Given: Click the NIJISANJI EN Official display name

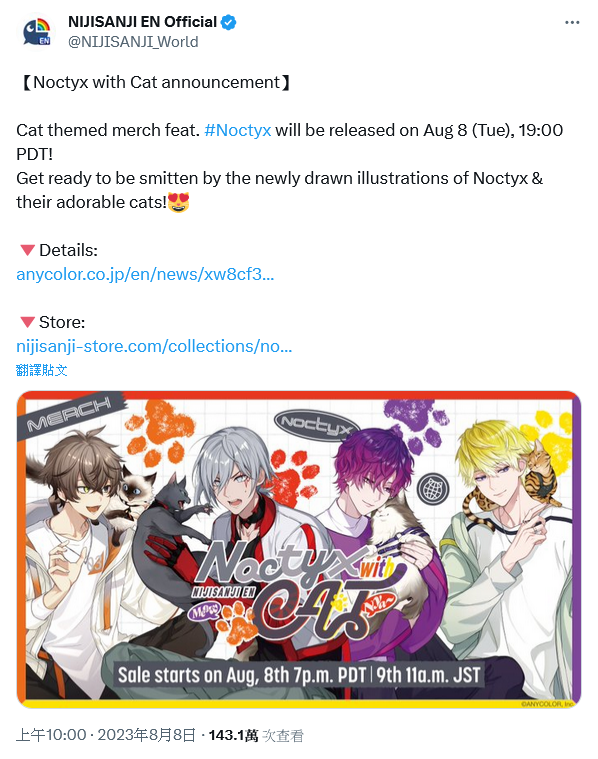Looking at the screenshot, I should point(142,22).
